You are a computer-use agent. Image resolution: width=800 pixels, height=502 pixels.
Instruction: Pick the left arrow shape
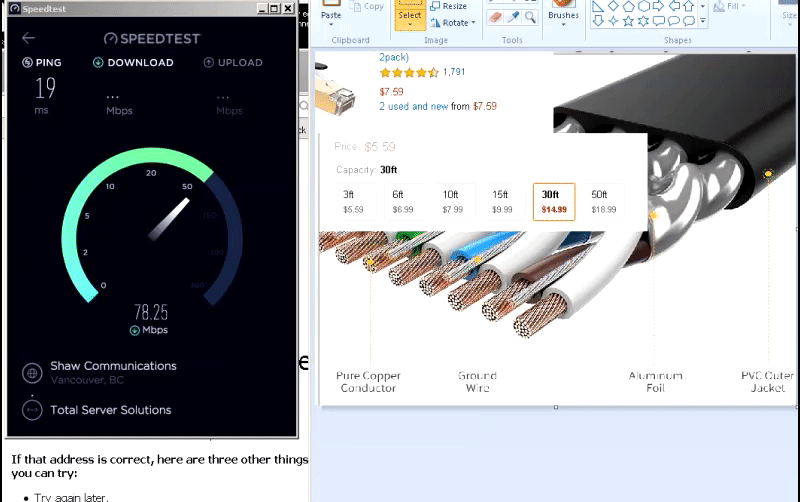674,6
